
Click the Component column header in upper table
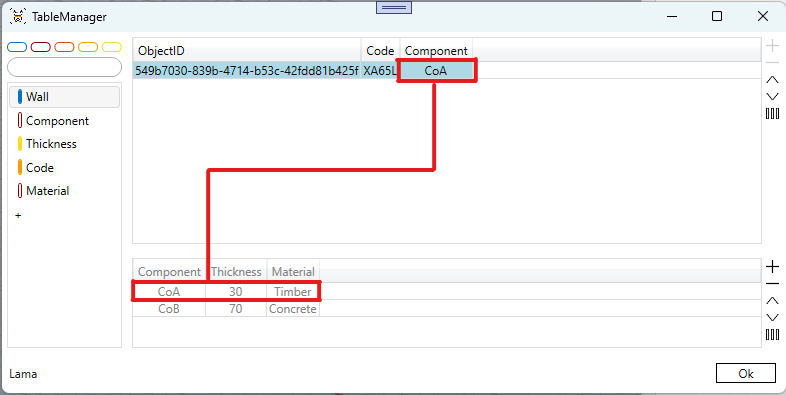coord(436,51)
